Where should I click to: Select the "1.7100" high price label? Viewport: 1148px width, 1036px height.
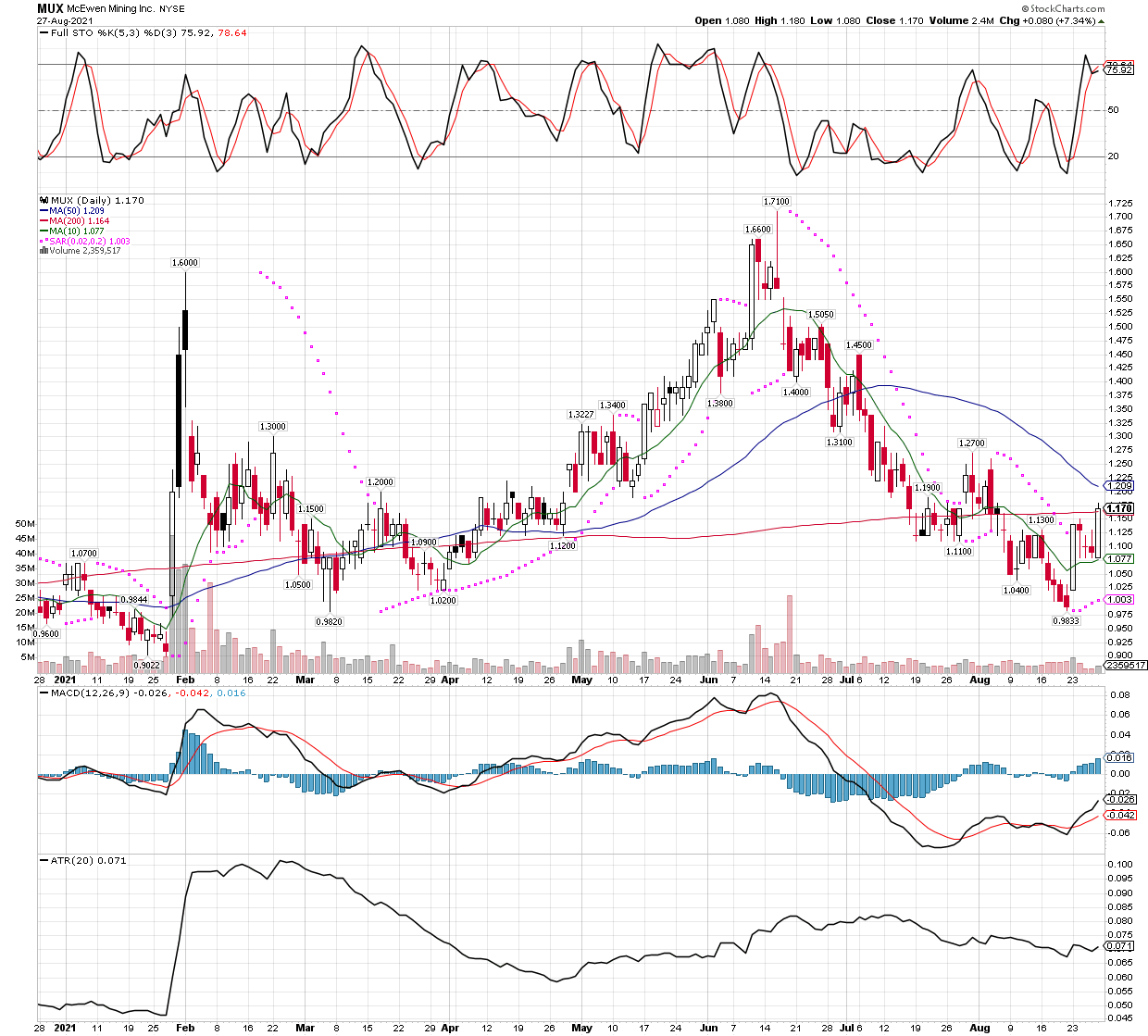777,202
